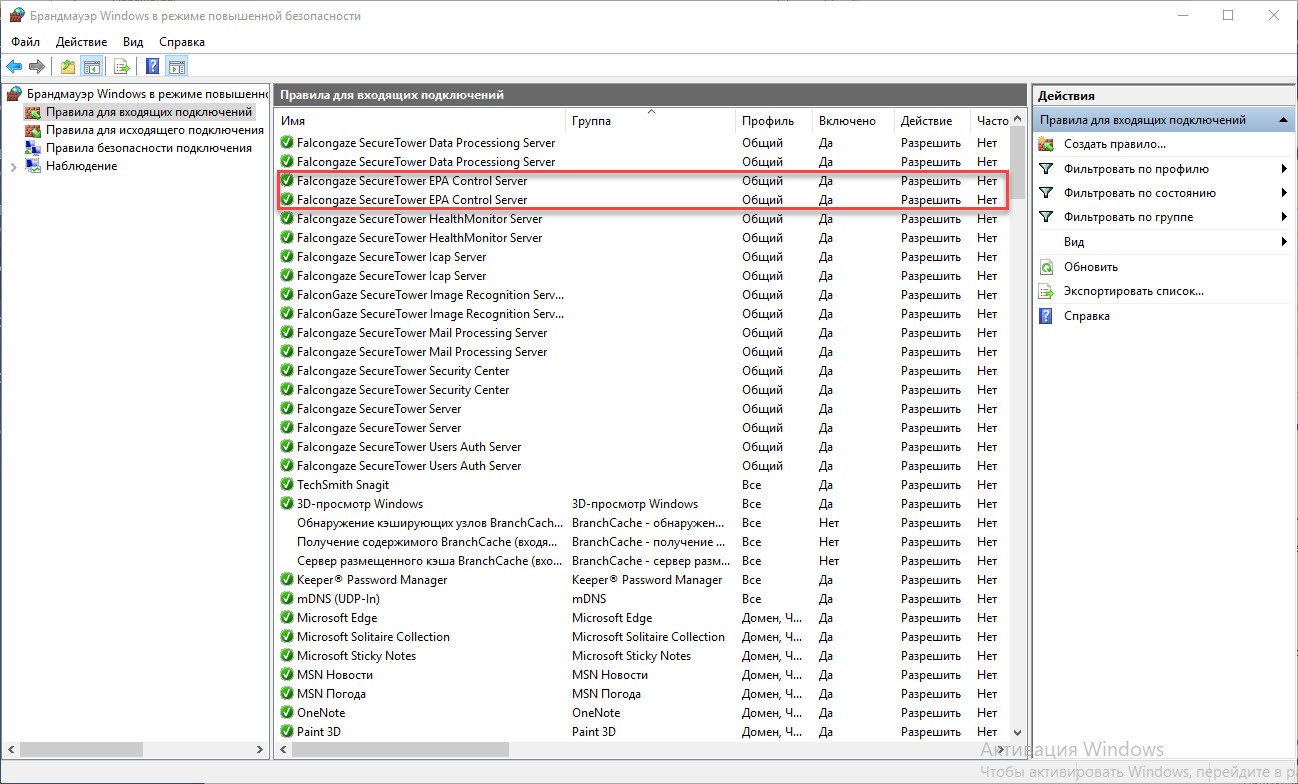Click the rules list horizontal scroll-right arrow
This screenshot has width=1298, height=784.
click(x=1003, y=749)
